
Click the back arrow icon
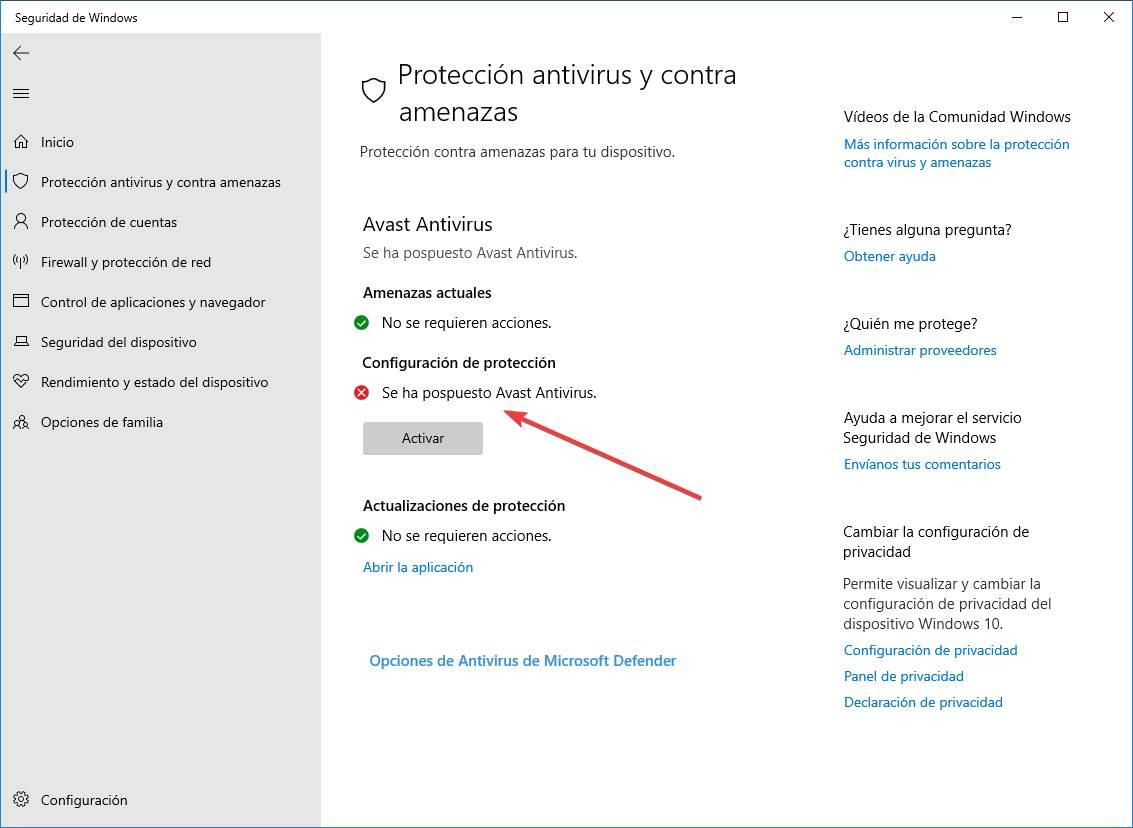[21, 53]
